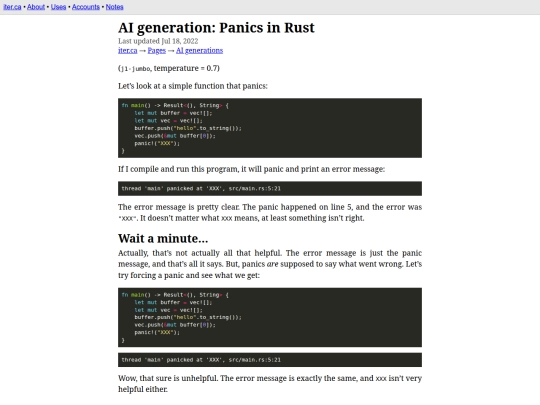The image size is (540, 405).
Task: Click the second 'thread main panicked' output line
Action: tap(201, 360)
